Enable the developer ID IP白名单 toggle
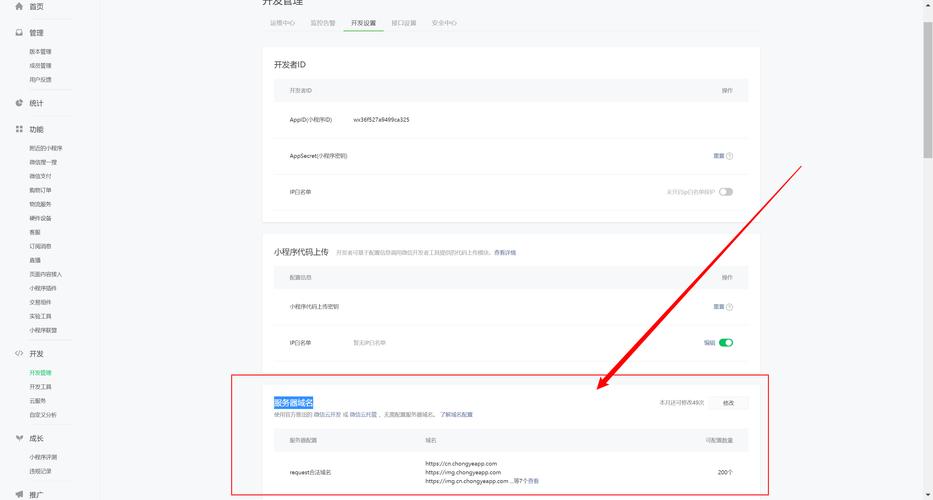 726,192
